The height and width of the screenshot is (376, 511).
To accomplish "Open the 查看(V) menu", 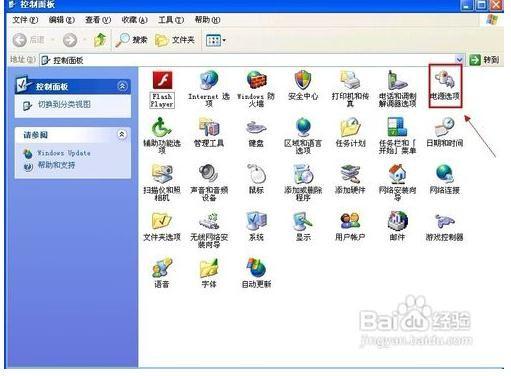I will pos(98,20).
